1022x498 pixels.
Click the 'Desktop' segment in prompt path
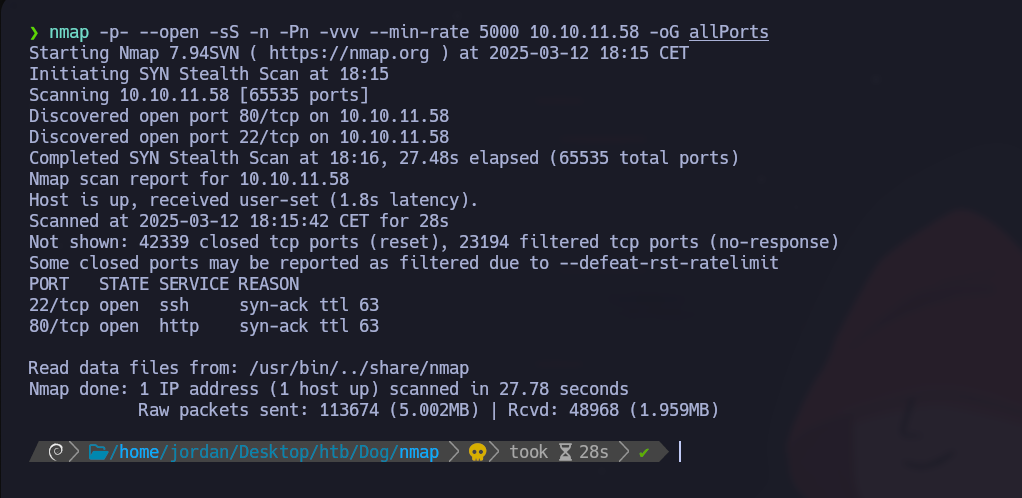[272, 453]
